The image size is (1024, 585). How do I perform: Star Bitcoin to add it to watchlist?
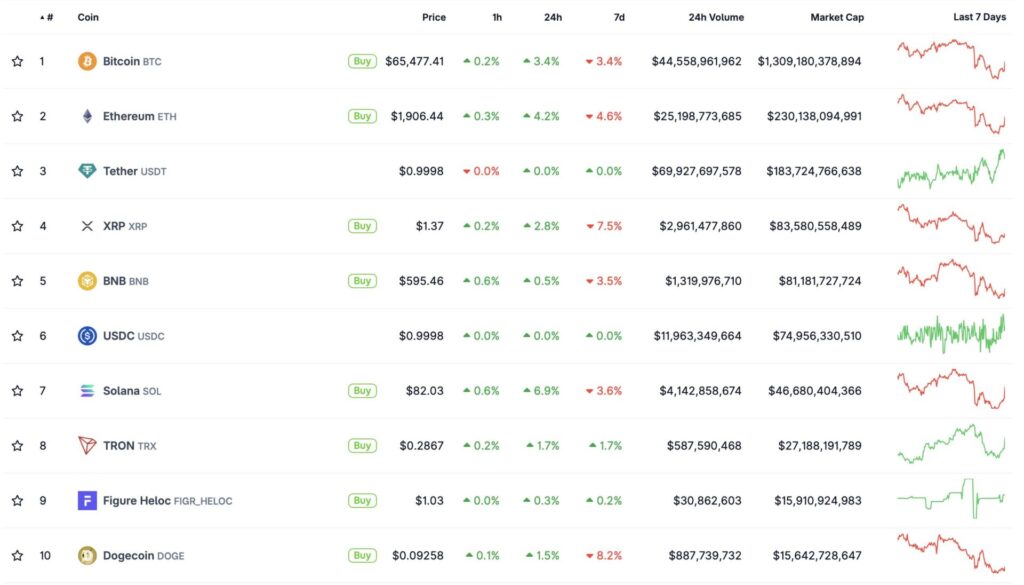(17, 60)
